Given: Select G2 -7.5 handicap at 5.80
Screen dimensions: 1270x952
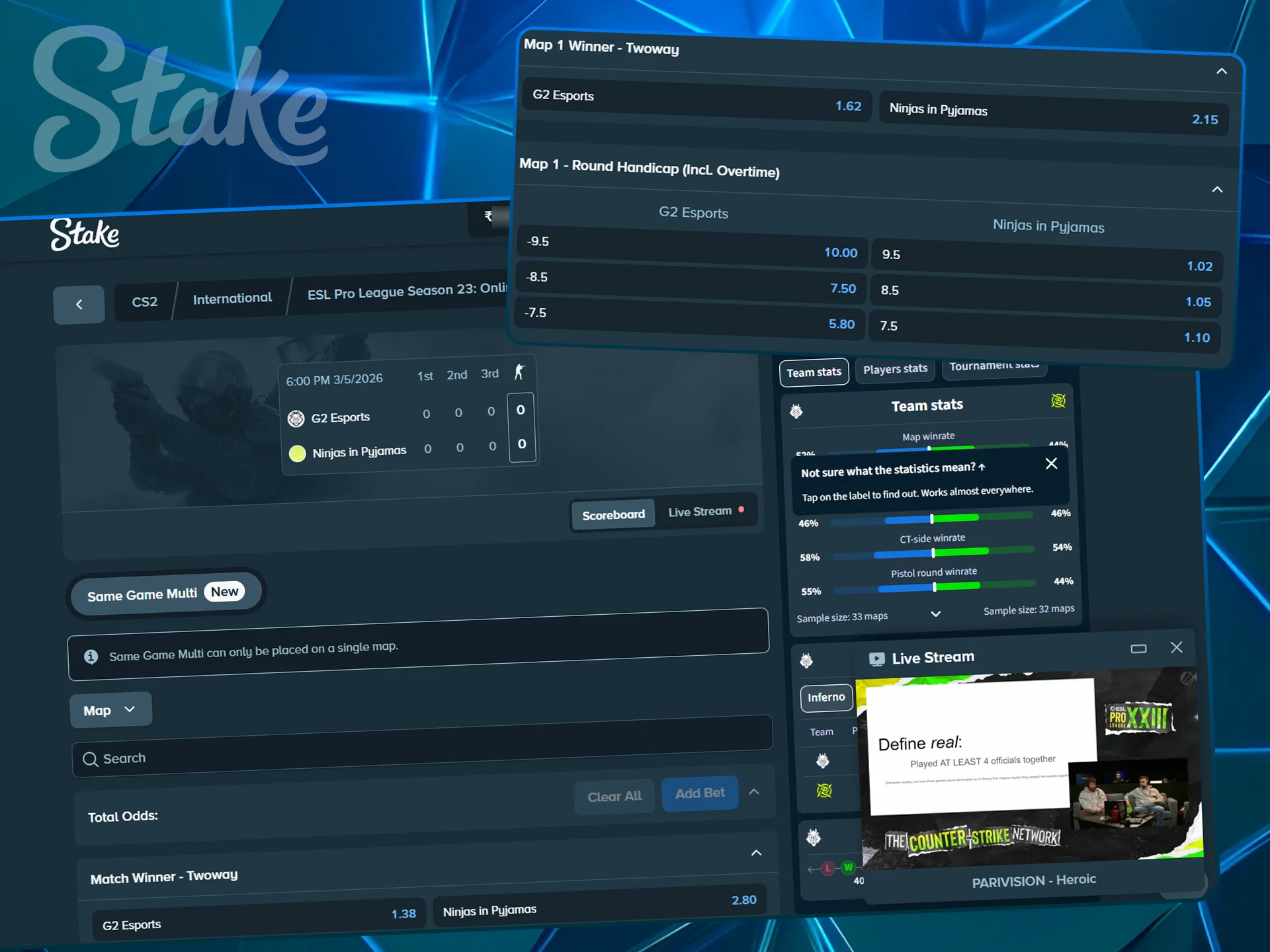Looking at the screenshot, I should [689, 318].
